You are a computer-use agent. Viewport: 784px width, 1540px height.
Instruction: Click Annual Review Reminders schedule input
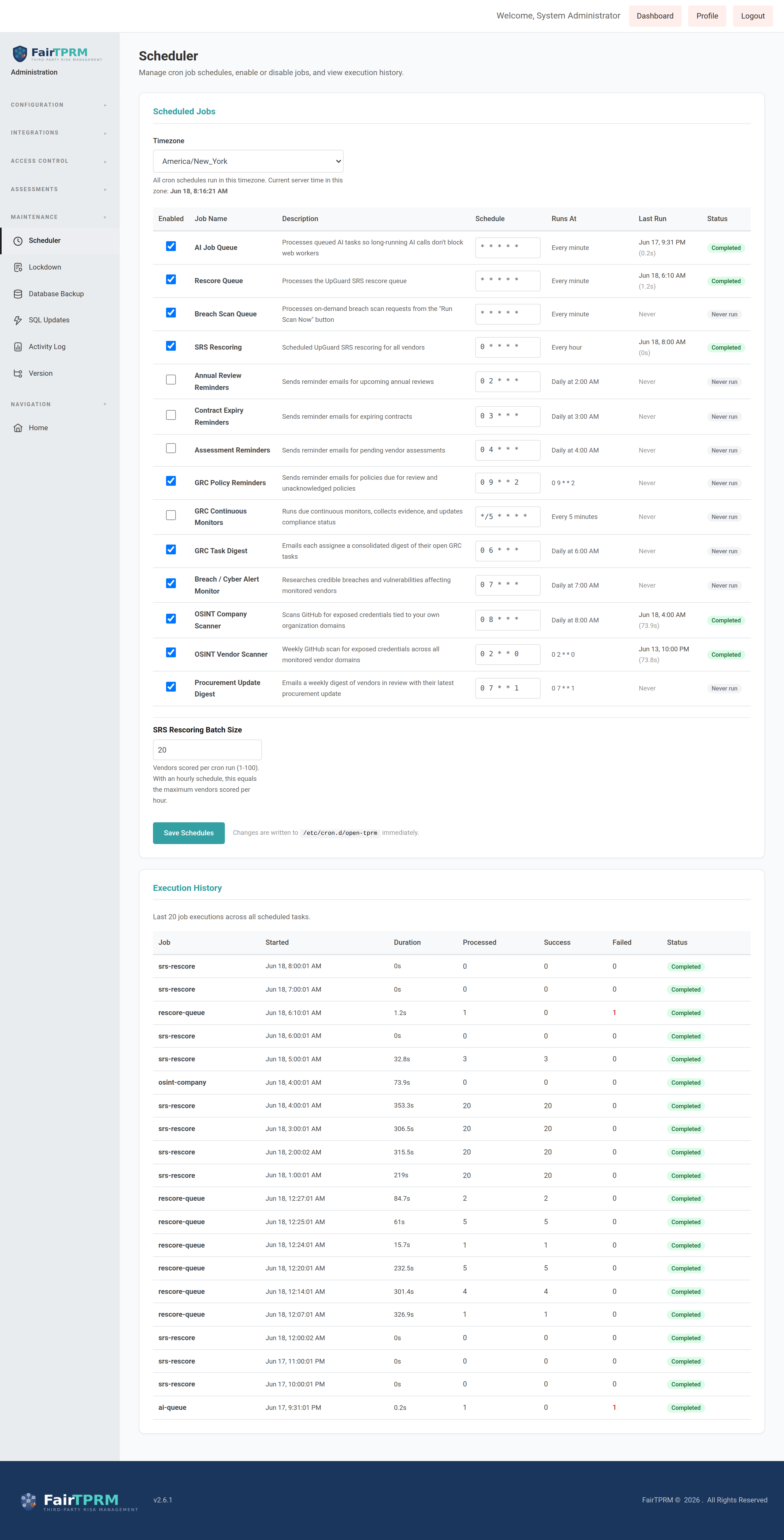pos(508,382)
